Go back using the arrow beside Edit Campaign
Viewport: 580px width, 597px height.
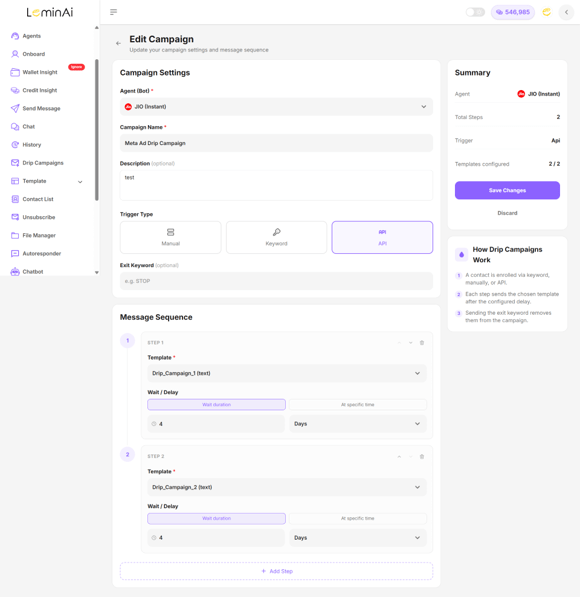click(x=118, y=43)
